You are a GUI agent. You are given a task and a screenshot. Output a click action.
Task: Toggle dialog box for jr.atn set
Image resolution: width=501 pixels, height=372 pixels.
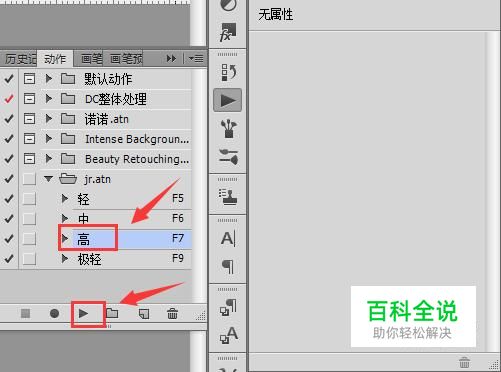[29, 179]
